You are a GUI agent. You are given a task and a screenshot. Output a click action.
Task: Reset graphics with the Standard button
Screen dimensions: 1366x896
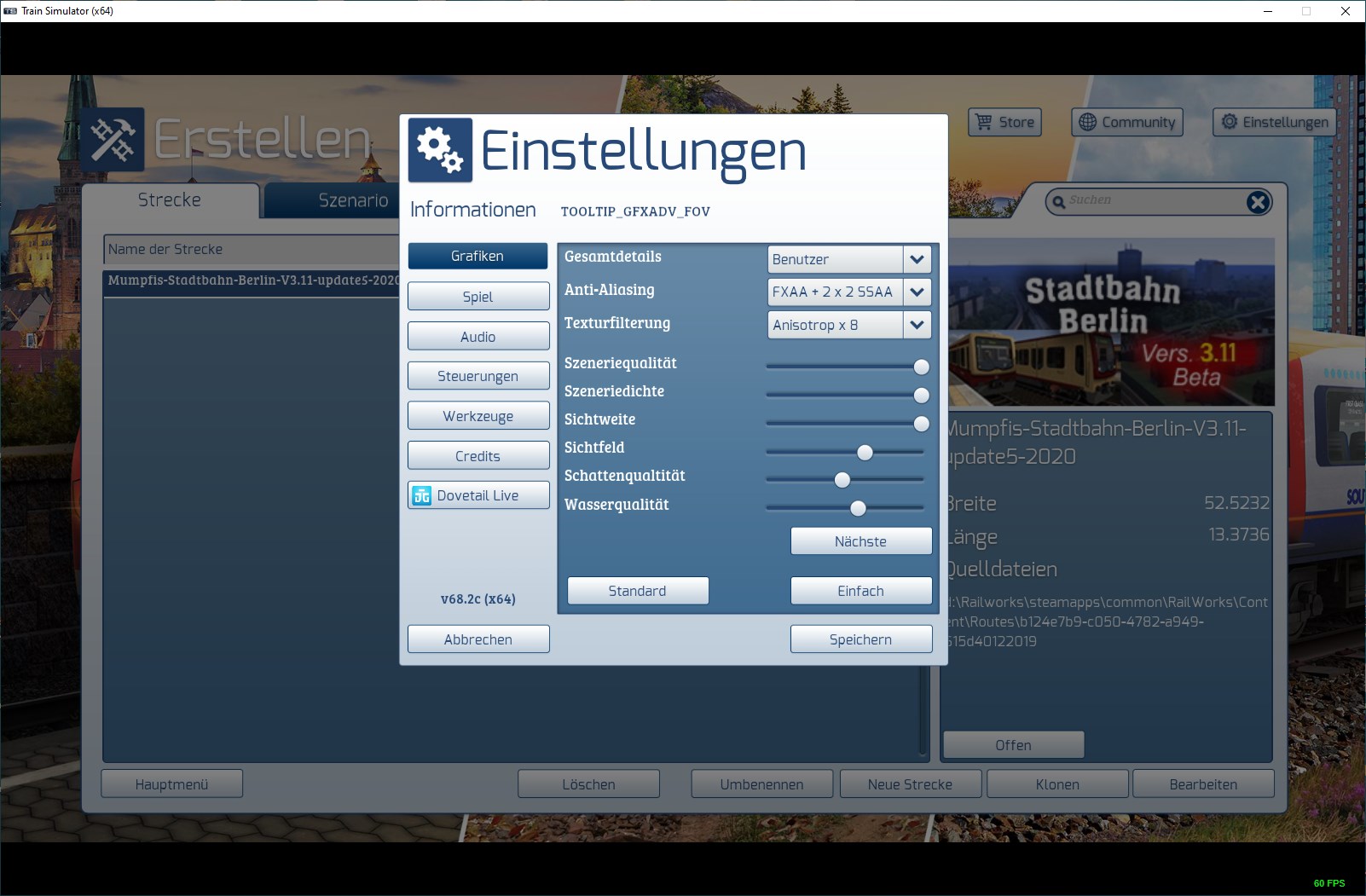coord(637,591)
